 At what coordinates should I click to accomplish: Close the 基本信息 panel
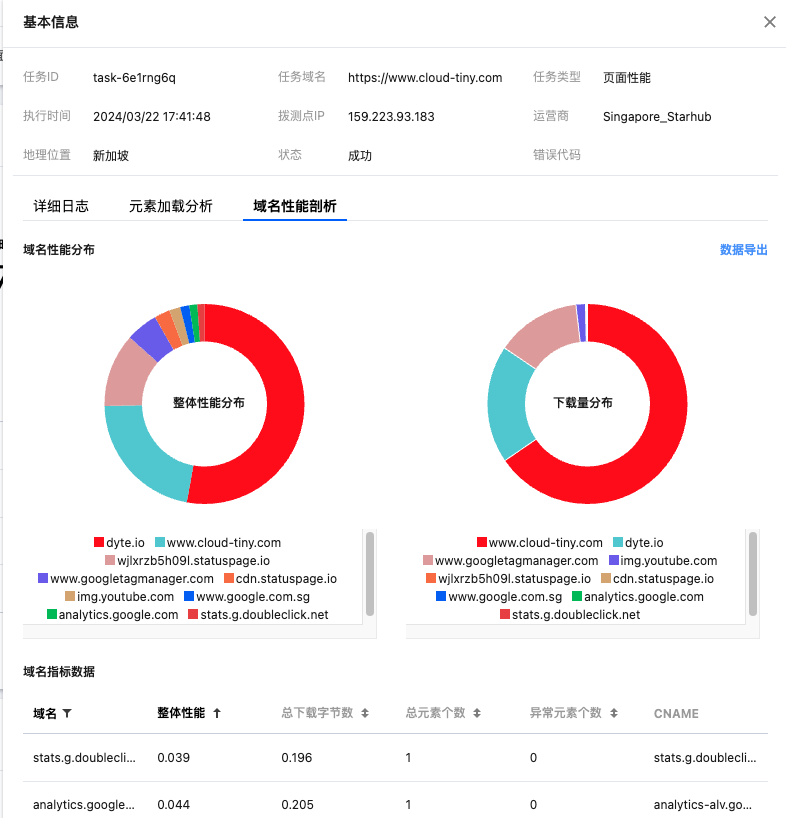coord(769,22)
